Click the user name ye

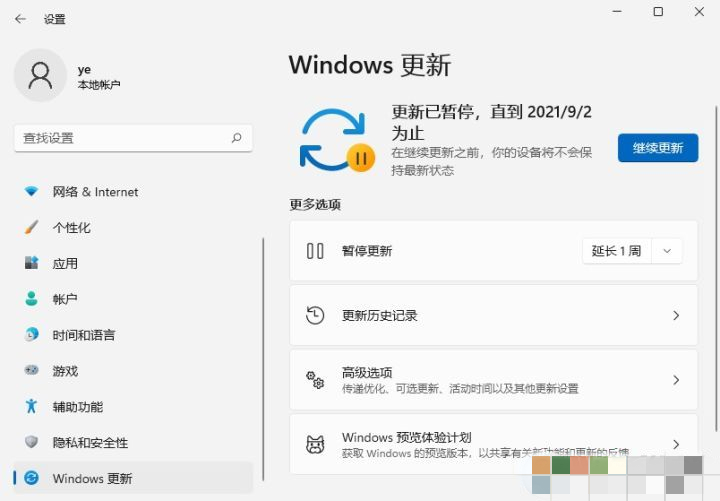tap(84, 70)
